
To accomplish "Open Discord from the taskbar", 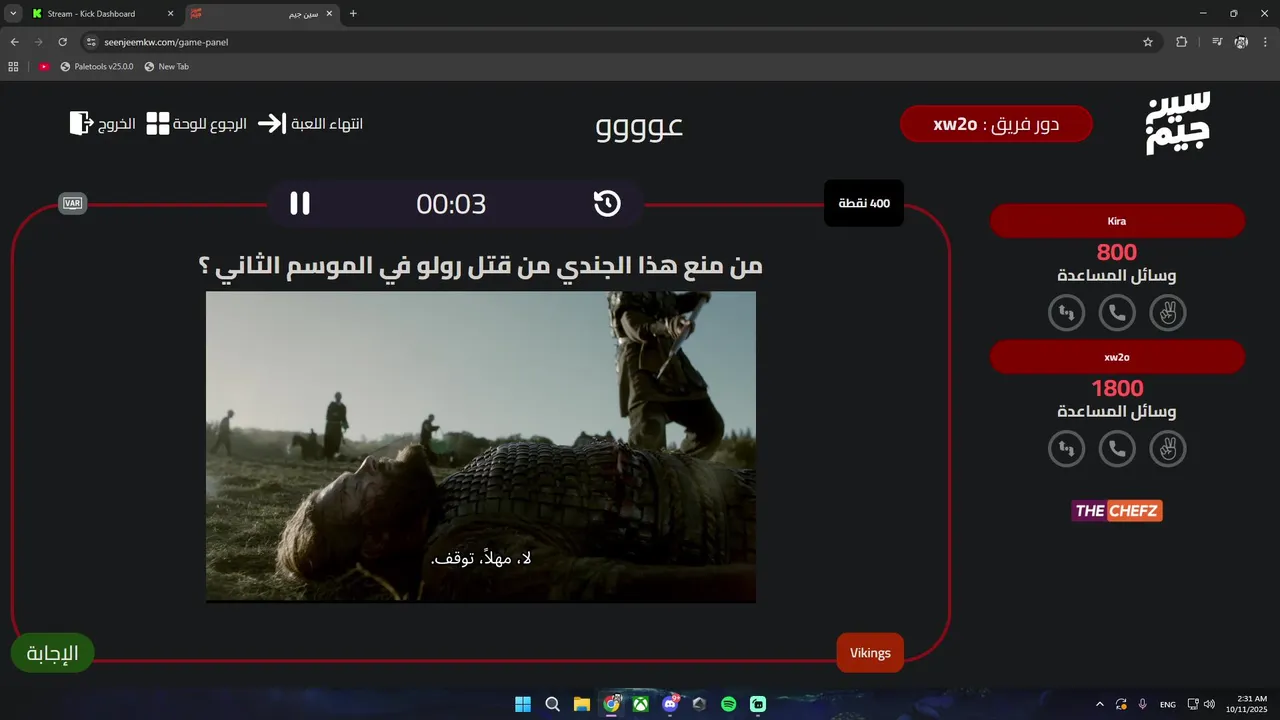I will (x=670, y=704).
